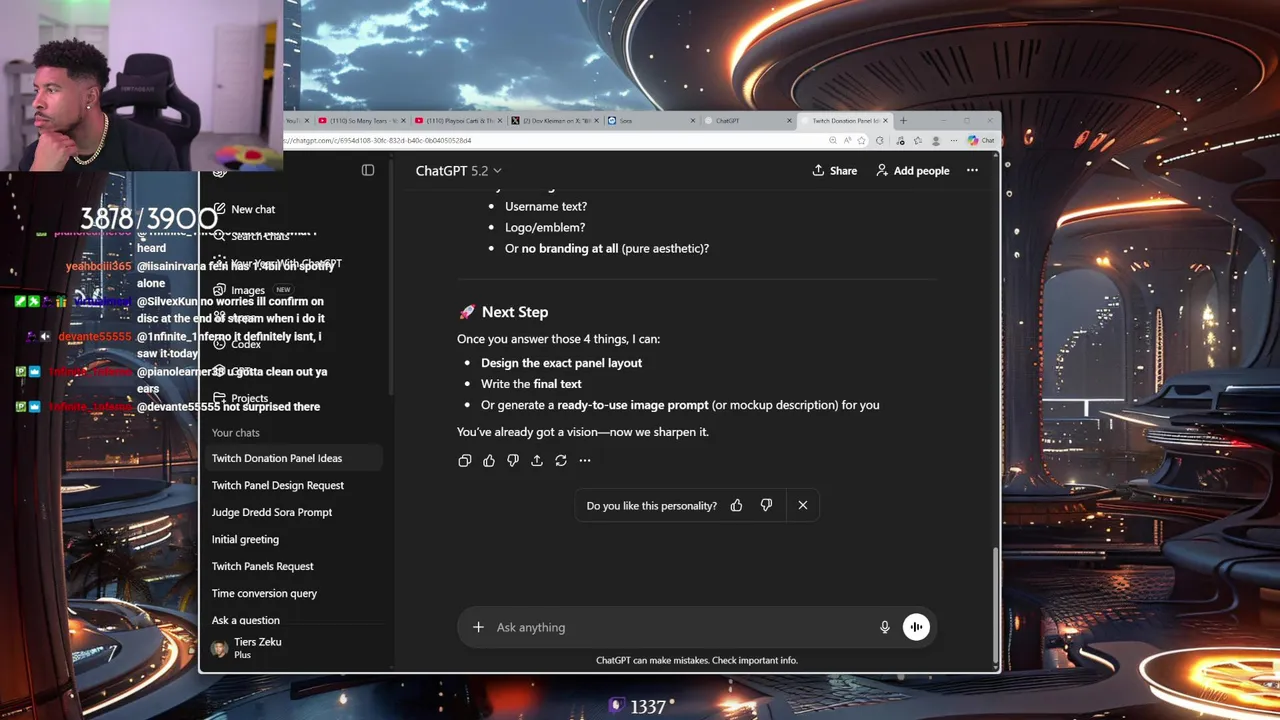Click the zoom magnifier icon in the address bar

tap(832, 140)
